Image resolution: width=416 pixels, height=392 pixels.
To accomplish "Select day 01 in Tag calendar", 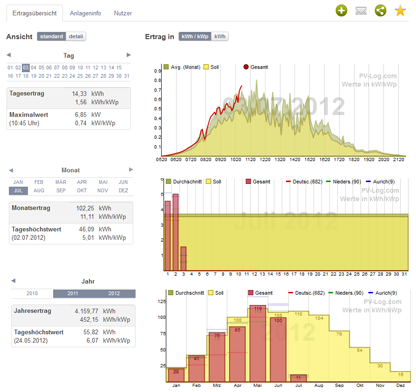I will (x=10, y=68).
